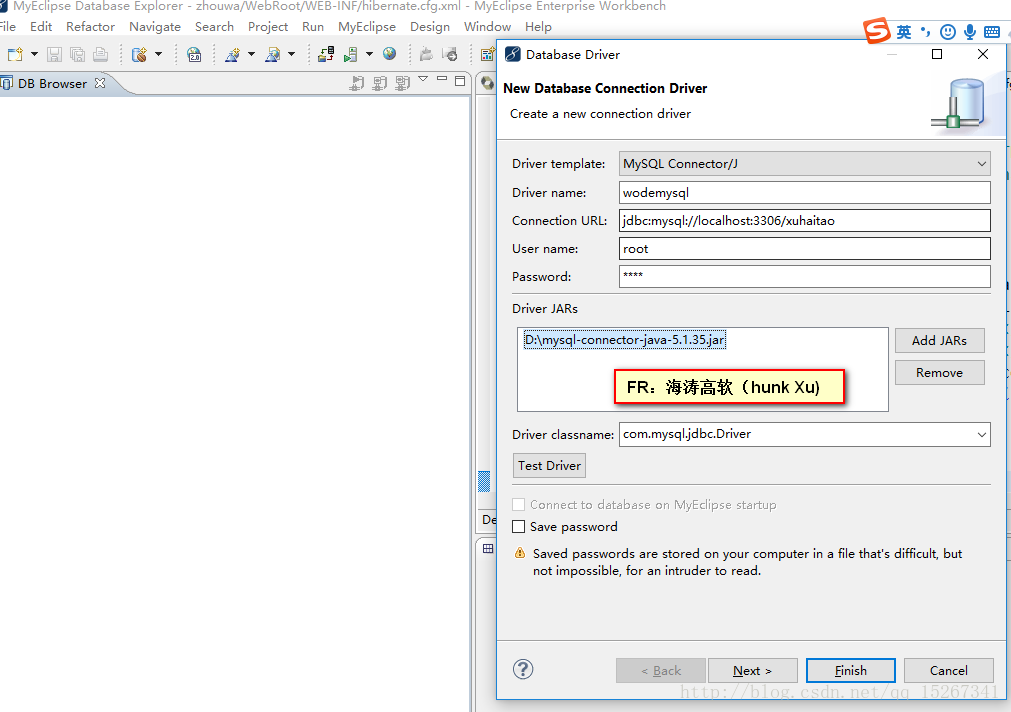The height and width of the screenshot is (712, 1011).
Task: Click the open connection icon in DB Browser
Action: pyautogui.click(x=357, y=83)
